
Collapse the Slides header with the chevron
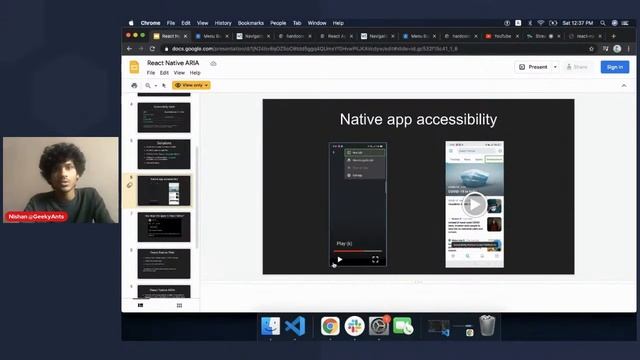pos(624,85)
